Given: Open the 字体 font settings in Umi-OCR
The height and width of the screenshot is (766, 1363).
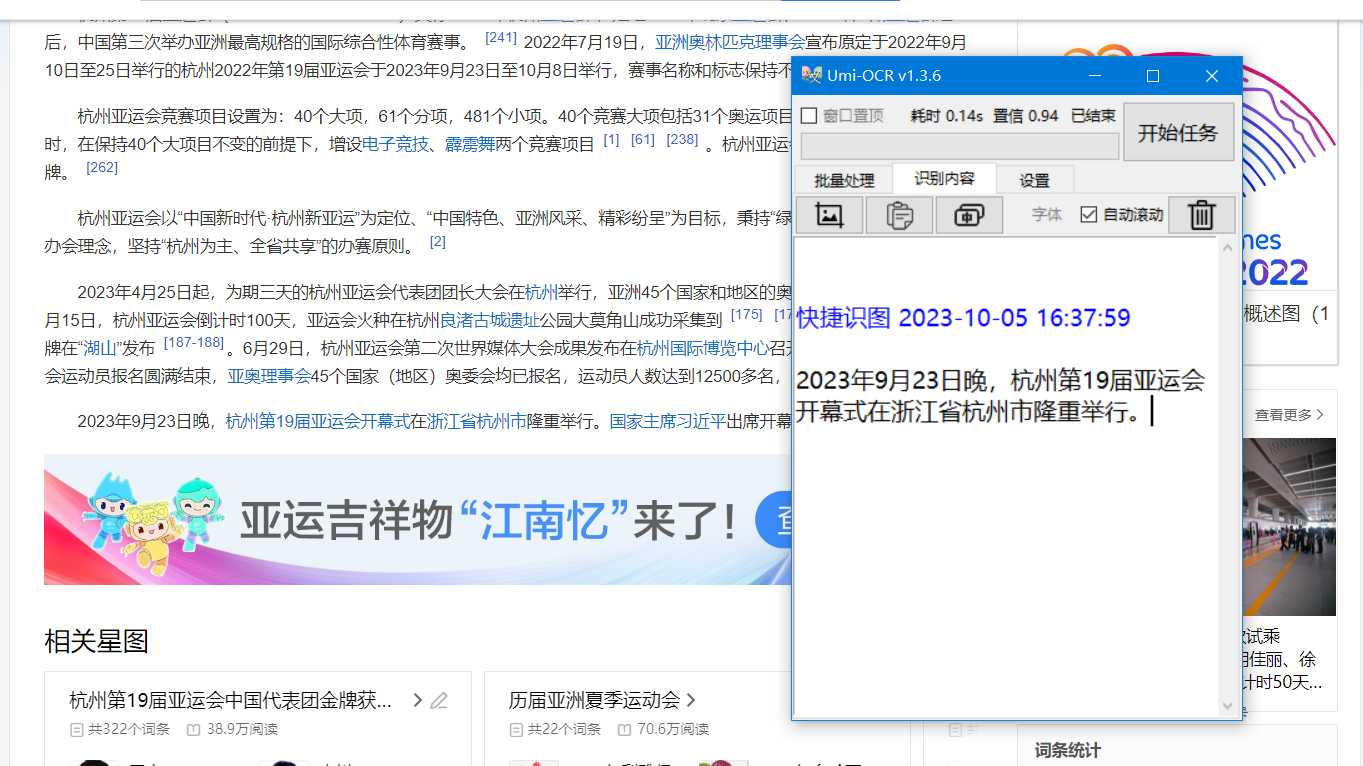Looking at the screenshot, I should click(x=1046, y=214).
